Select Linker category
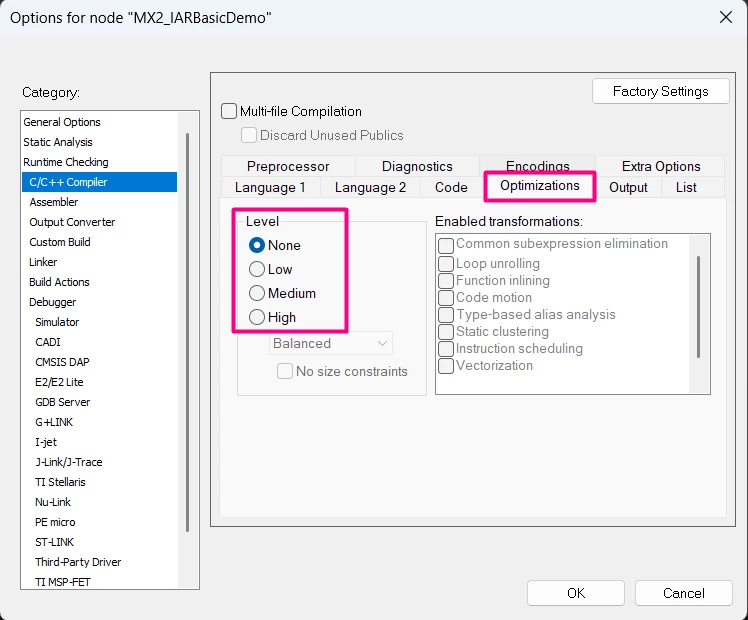This screenshot has width=748, height=620. point(99,262)
